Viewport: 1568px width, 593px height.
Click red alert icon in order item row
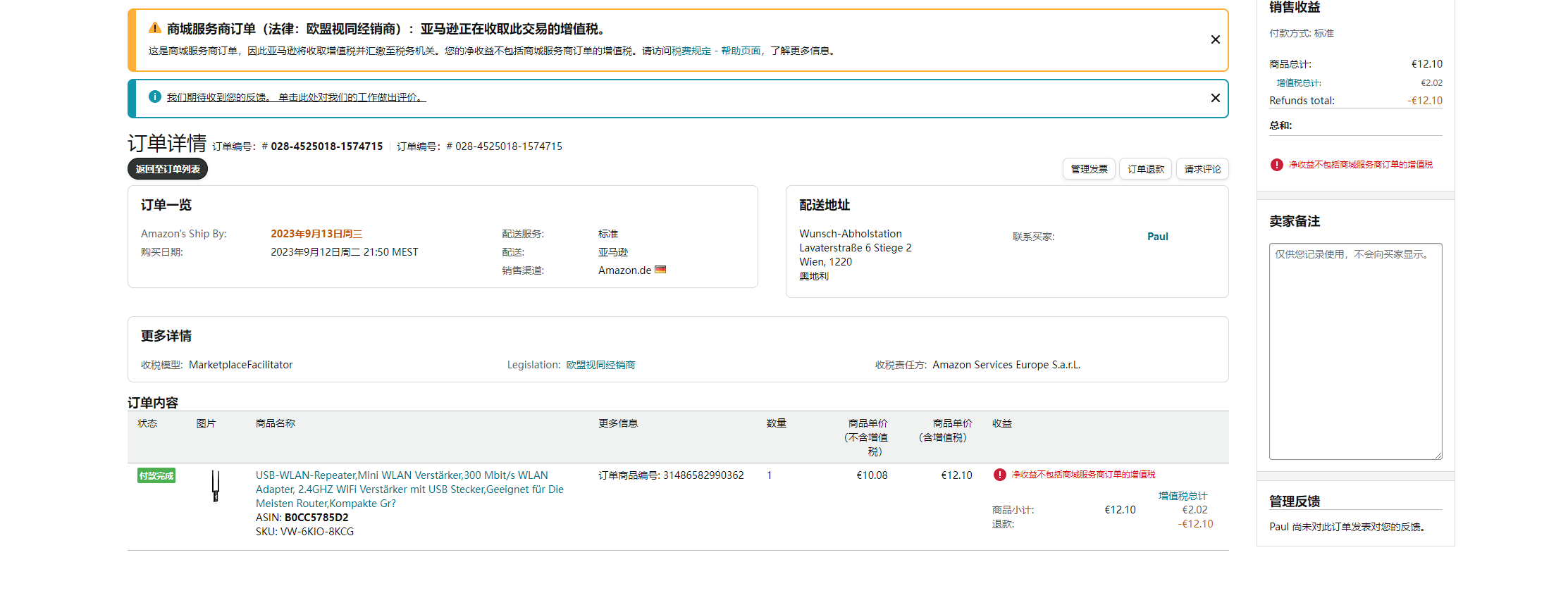coord(999,475)
